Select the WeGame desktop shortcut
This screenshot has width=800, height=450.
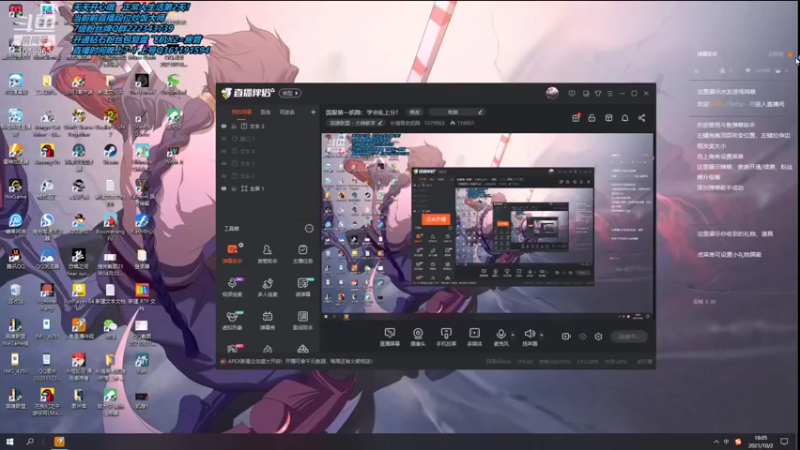point(15,188)
